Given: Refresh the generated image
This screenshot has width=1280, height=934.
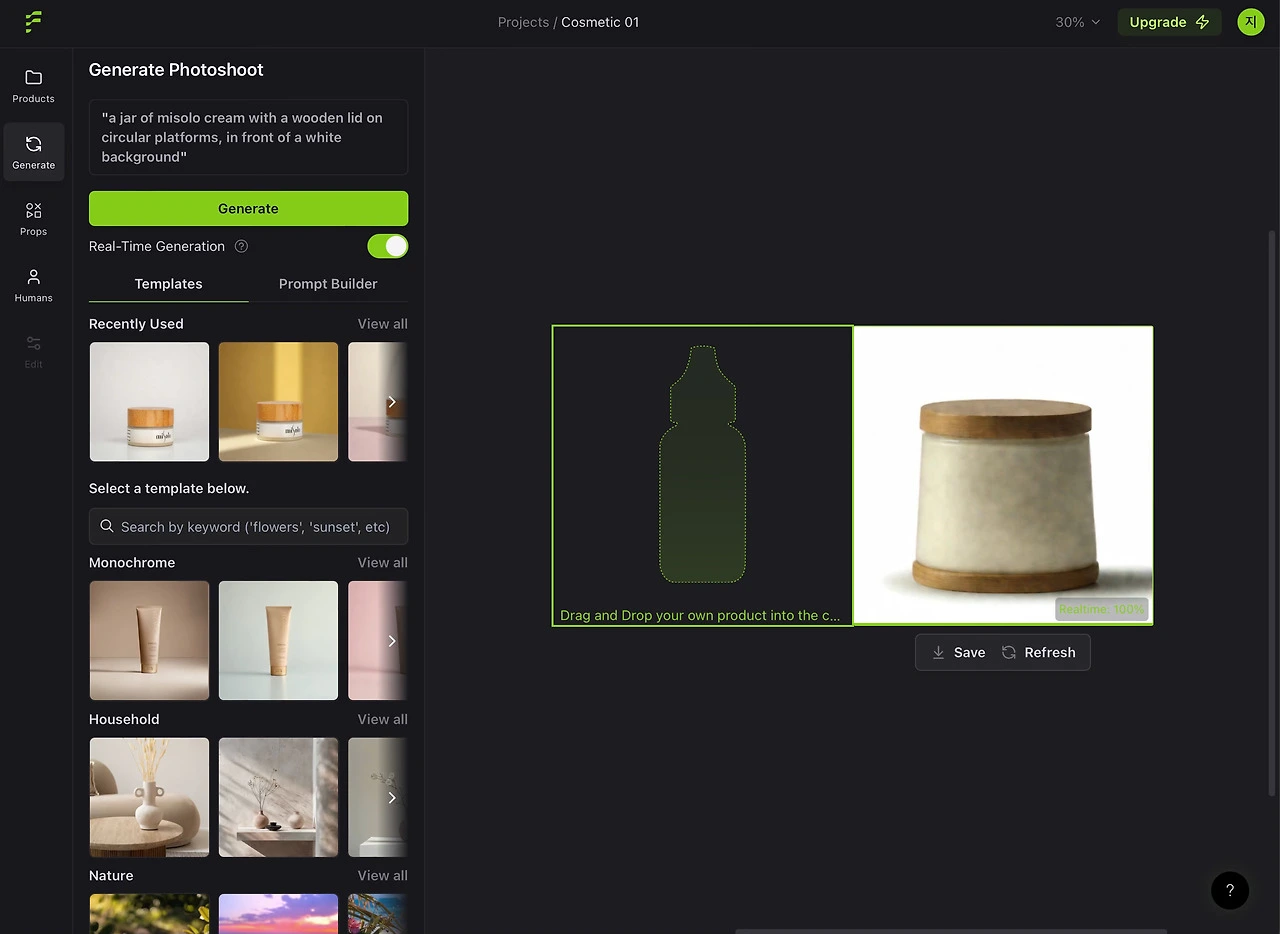Looking at the screenshot, I should pyautogui.click(x=1039, y=652).
